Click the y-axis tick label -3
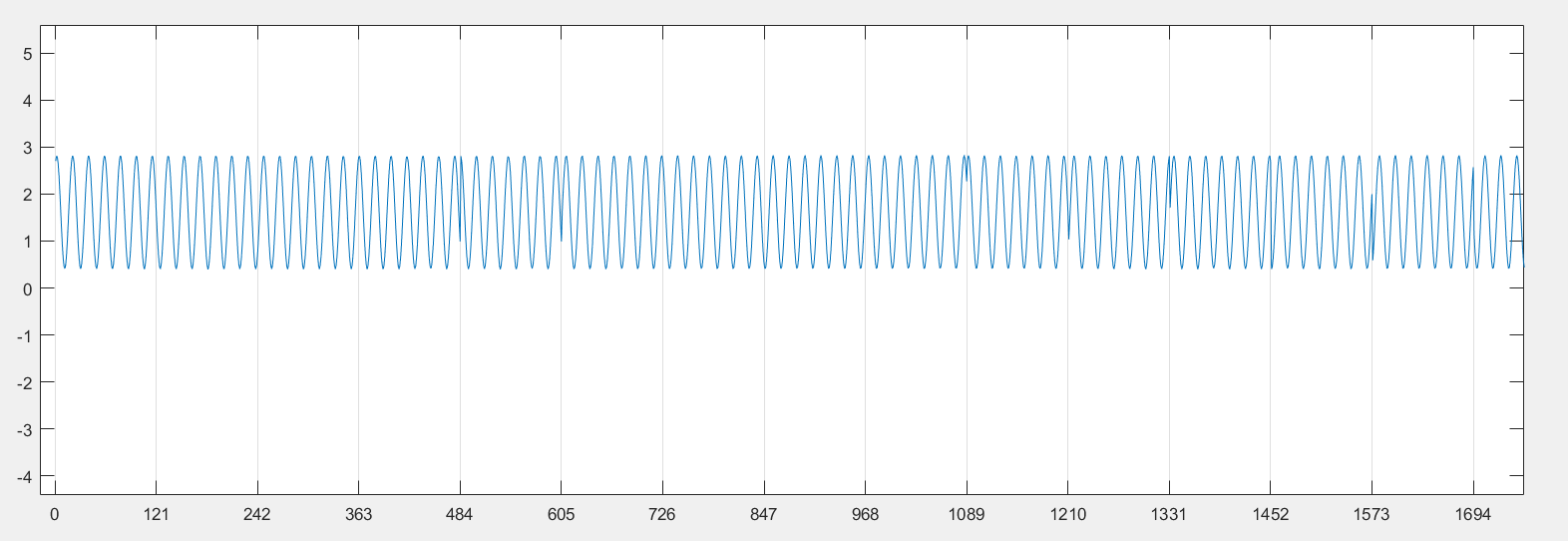Viewport: 1568px width, 541px height. point(25,429)
